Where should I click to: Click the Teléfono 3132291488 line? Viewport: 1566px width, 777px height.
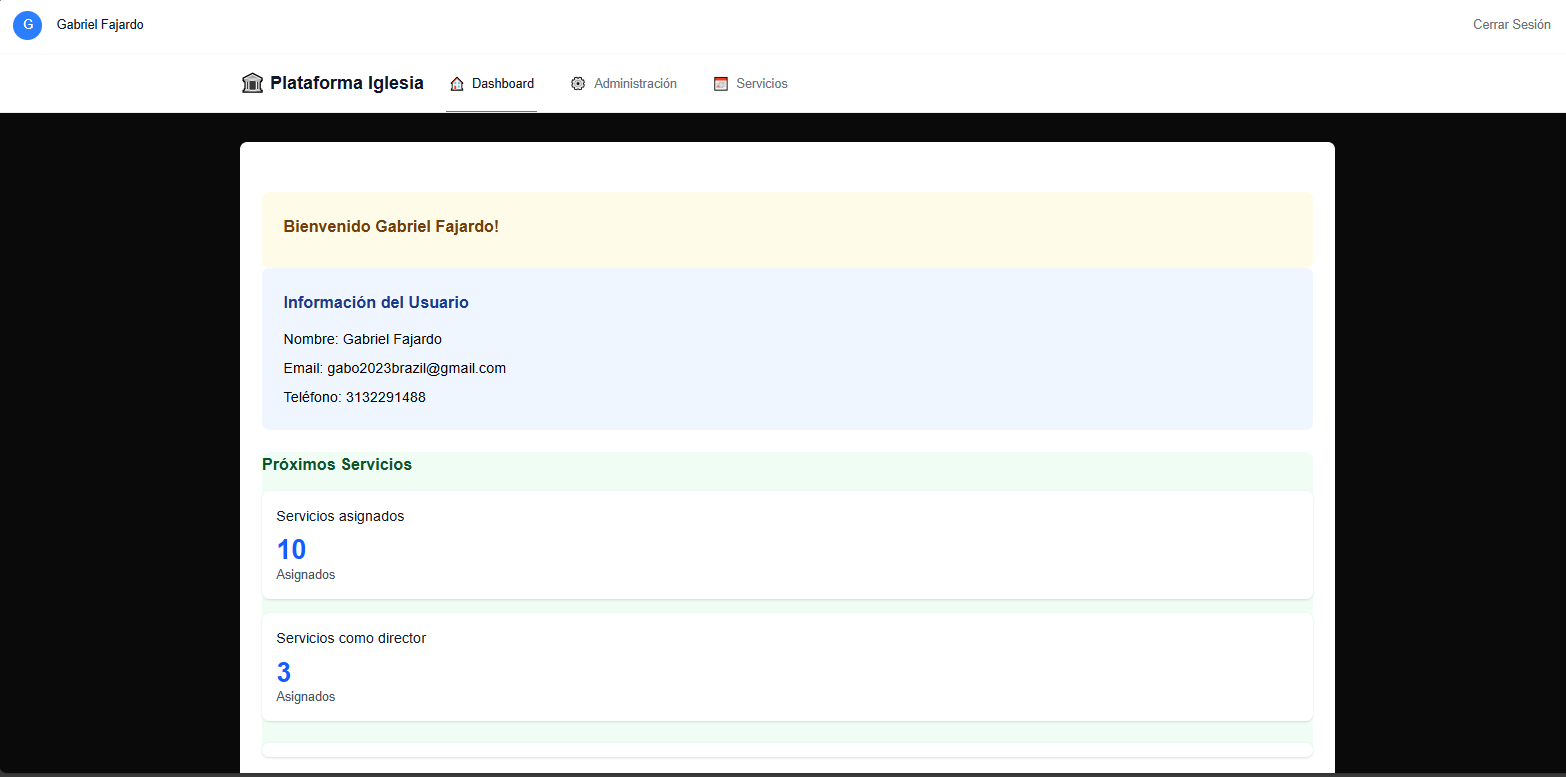coord(354,397)
